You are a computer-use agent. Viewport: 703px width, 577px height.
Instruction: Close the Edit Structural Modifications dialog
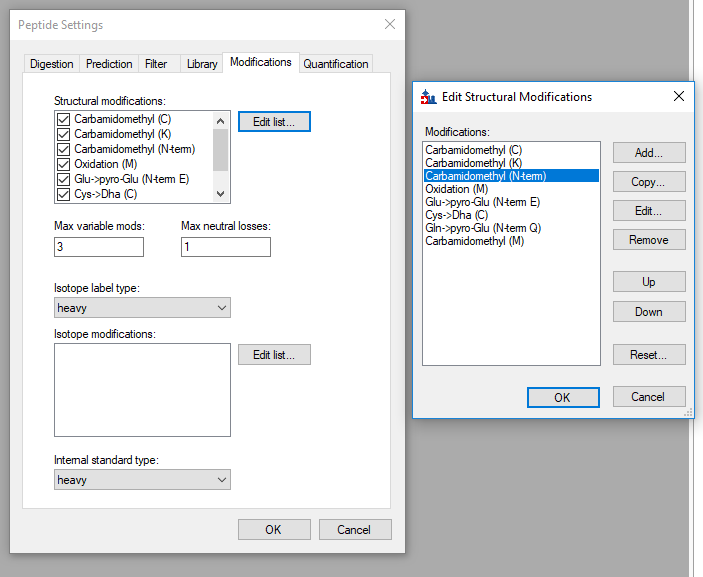click(x=678, y=97)
